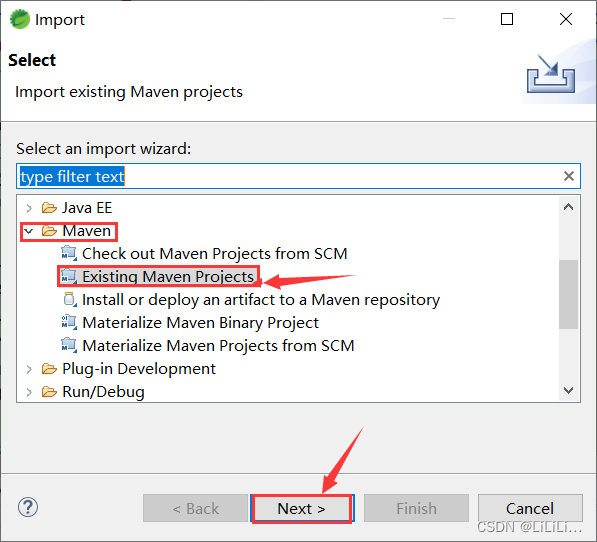Collapse the Maven tree node
This screenshot has height=542, width=597.
[x=29, y=231]
